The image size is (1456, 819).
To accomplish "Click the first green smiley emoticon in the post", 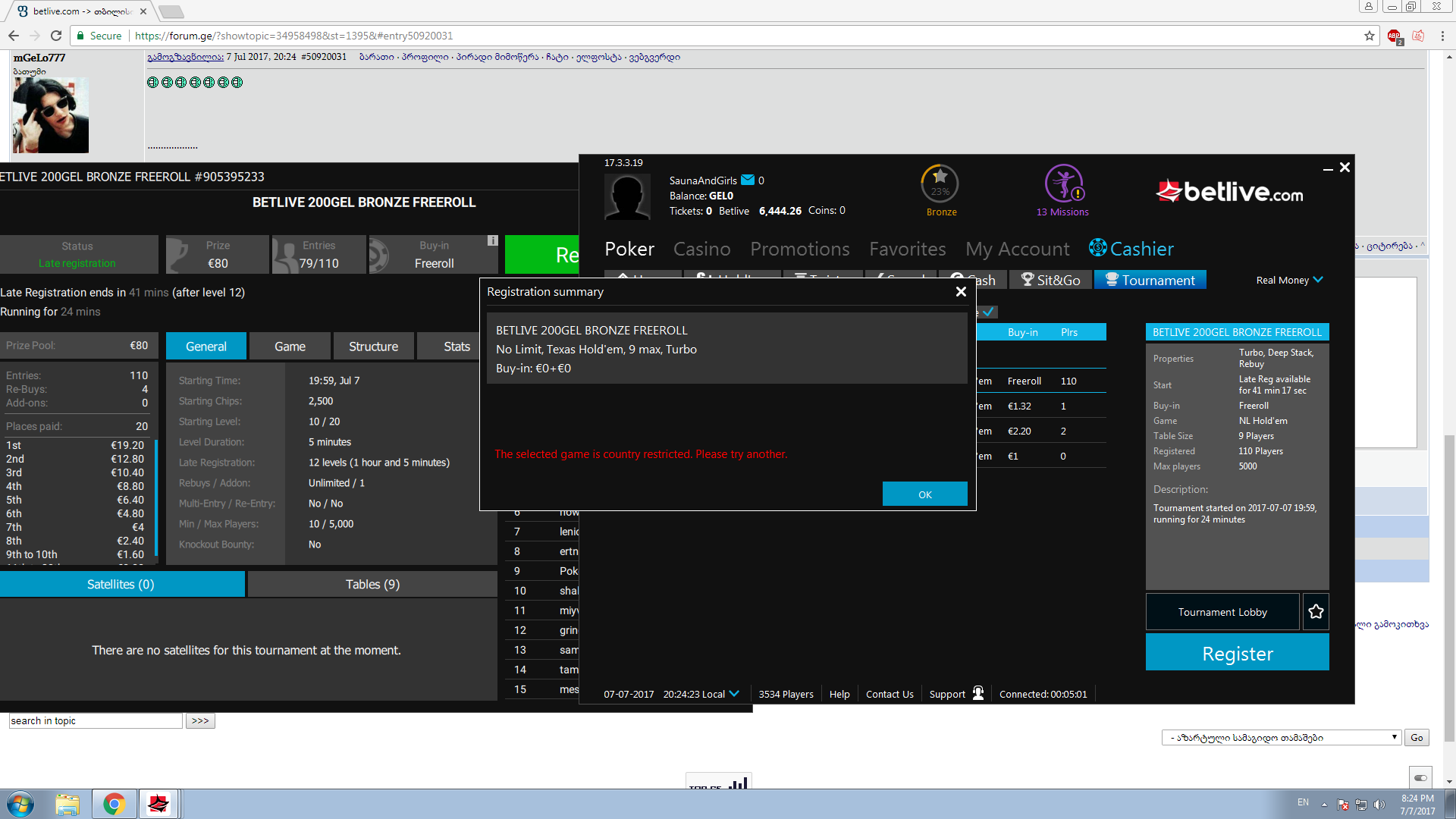I will [x=153, y=82].
